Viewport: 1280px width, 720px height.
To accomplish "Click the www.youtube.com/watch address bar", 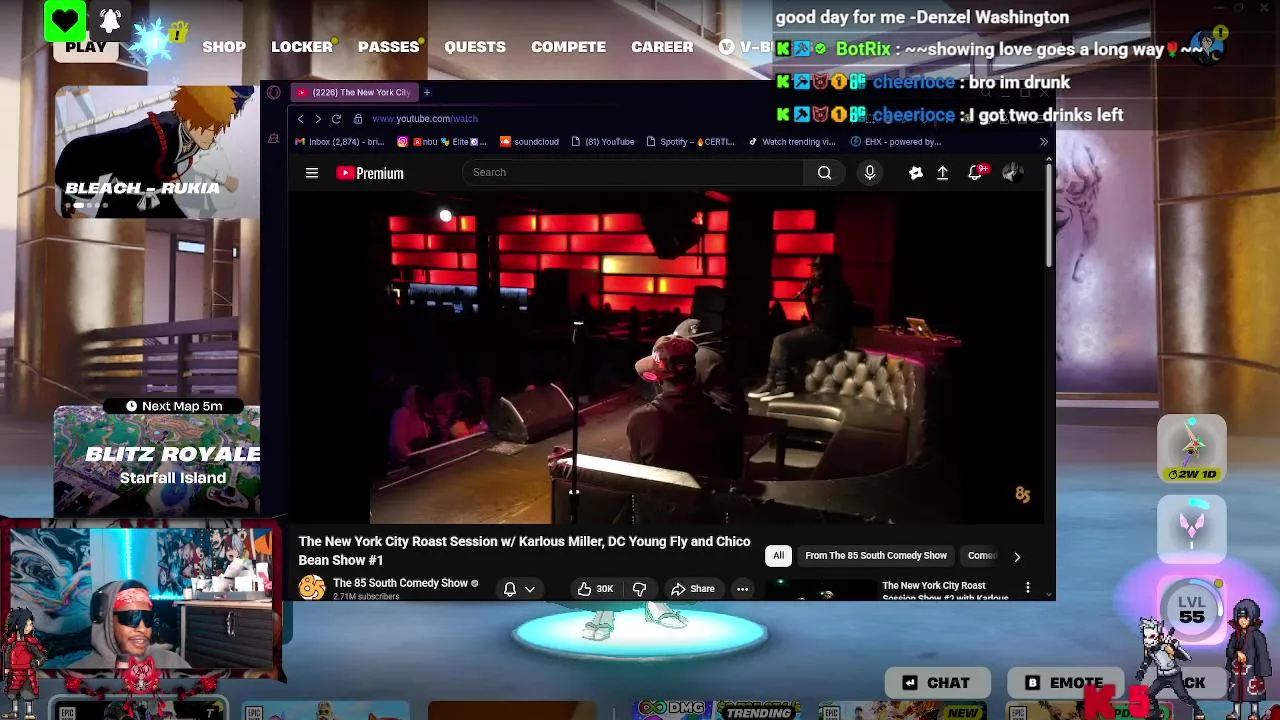I will point(425,118).
